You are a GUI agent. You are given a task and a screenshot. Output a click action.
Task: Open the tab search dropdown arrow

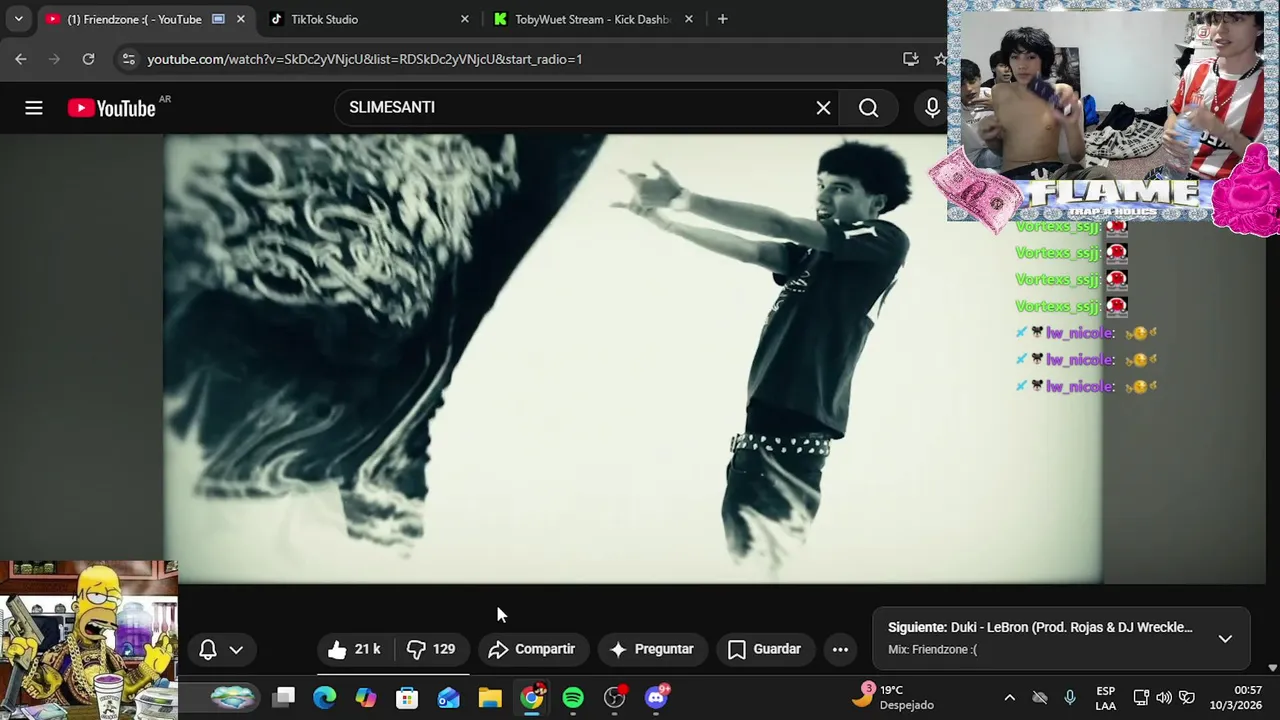tap(18, 19)
